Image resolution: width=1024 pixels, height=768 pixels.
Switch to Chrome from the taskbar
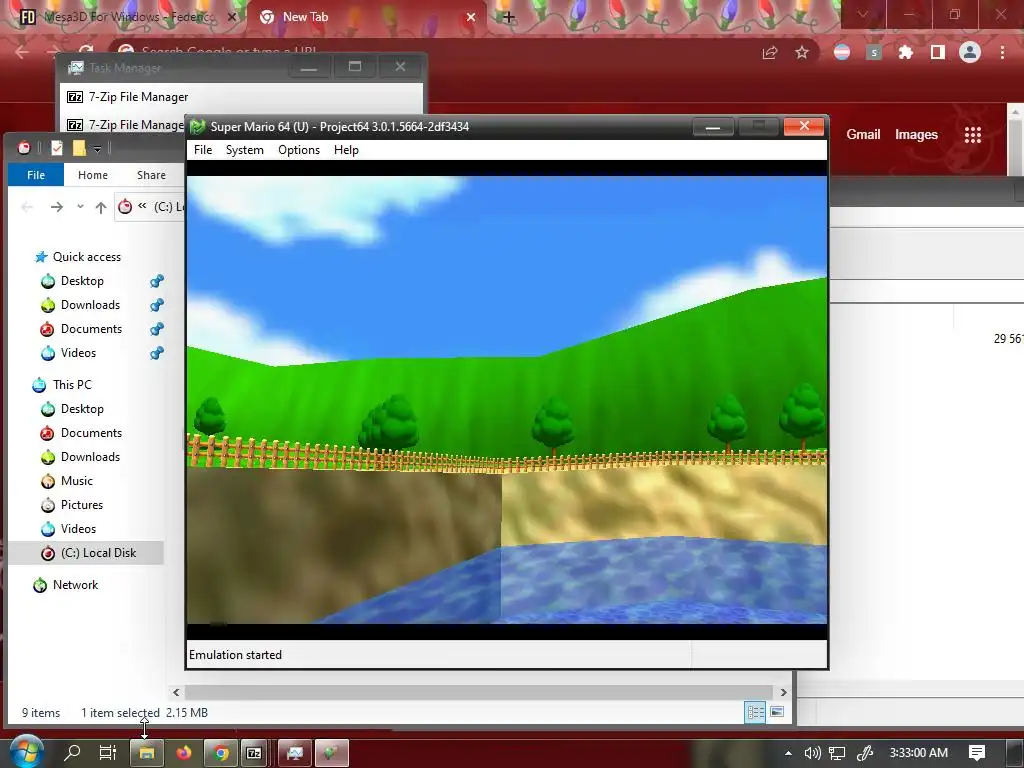[x=221, y=753]
